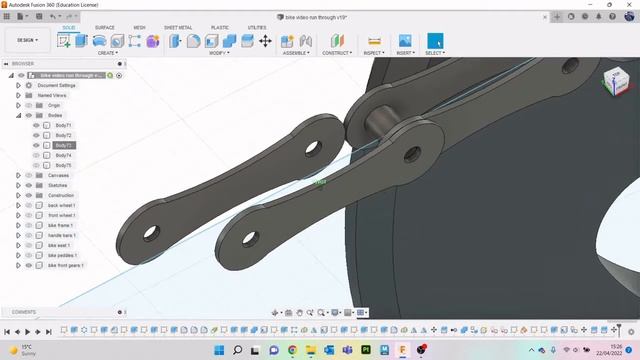Select the Create Sketch tool
The height and width of the screenshot is (360, 640).
point(64,41)
